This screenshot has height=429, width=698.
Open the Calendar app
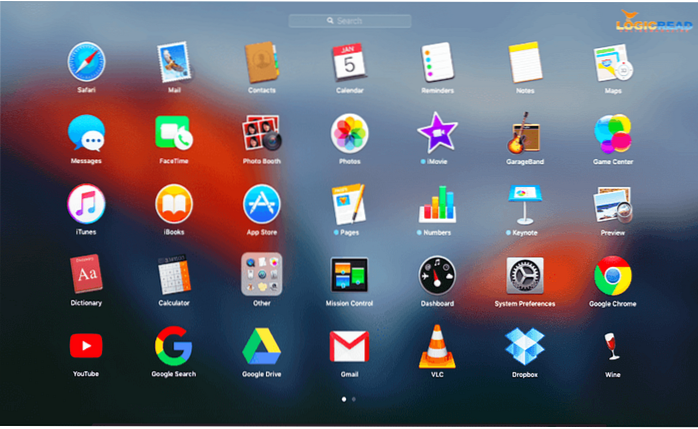(x=349, y=62)
